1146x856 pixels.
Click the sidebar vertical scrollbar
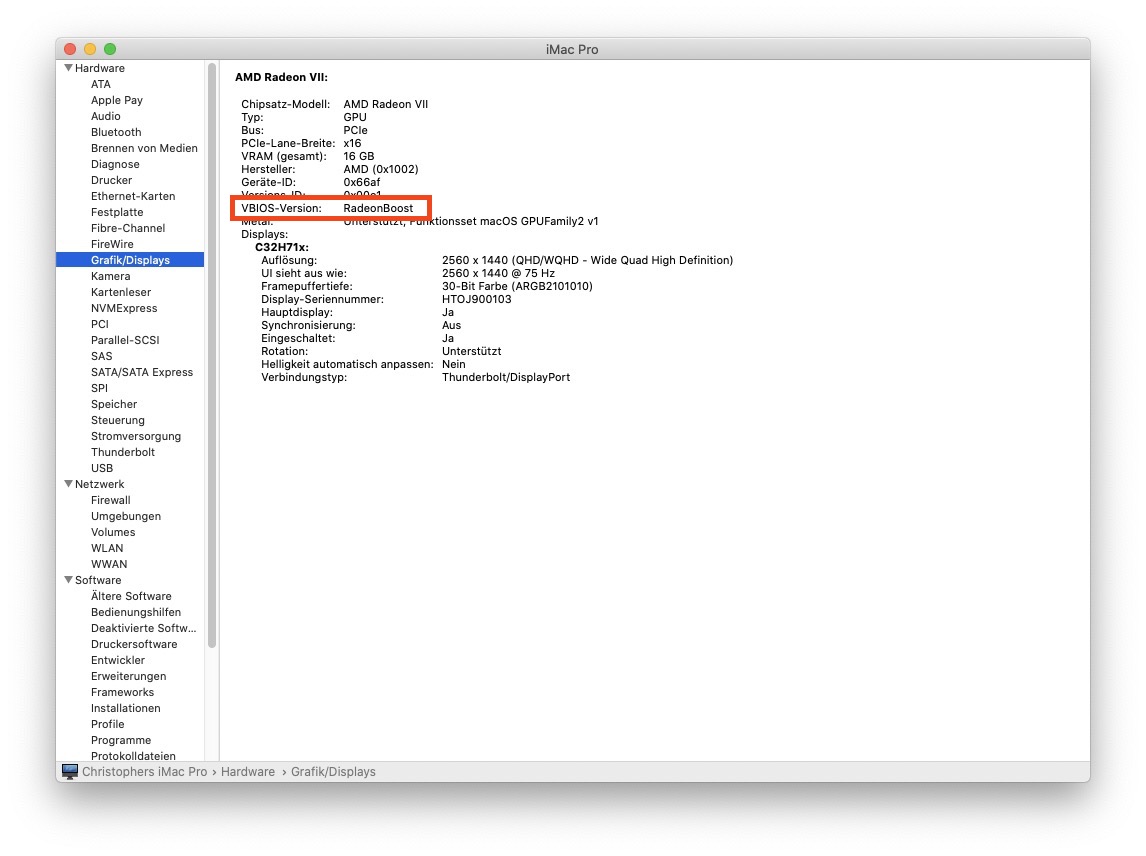point(212,356)
